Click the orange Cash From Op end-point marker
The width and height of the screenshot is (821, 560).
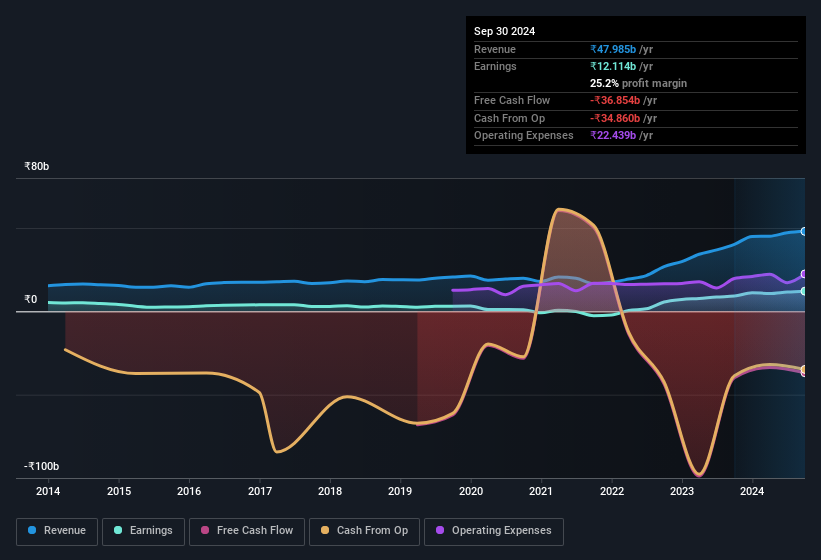pos(804,371)
